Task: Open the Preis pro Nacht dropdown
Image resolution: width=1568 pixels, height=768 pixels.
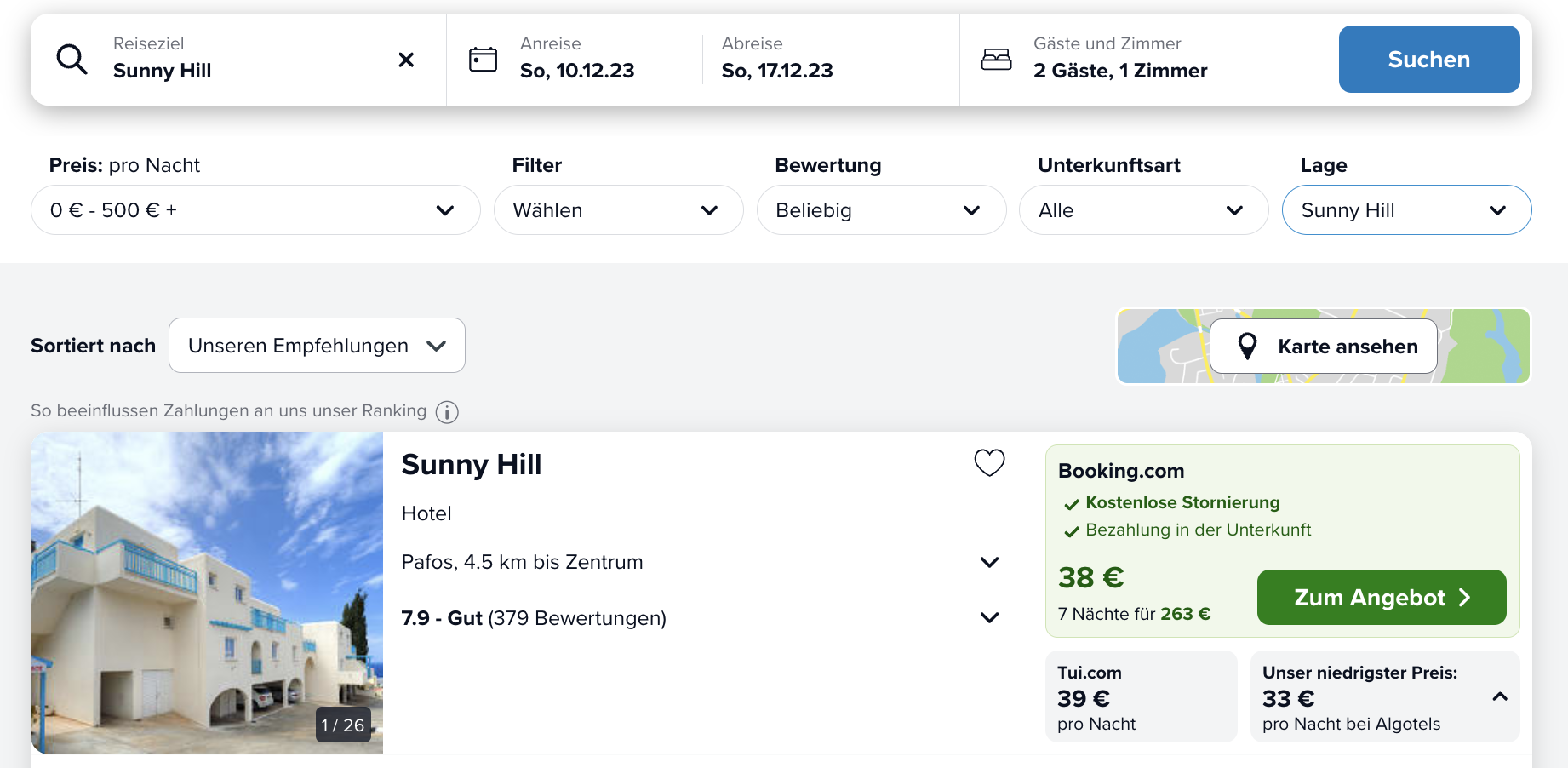Action: [x=255, y=209]
